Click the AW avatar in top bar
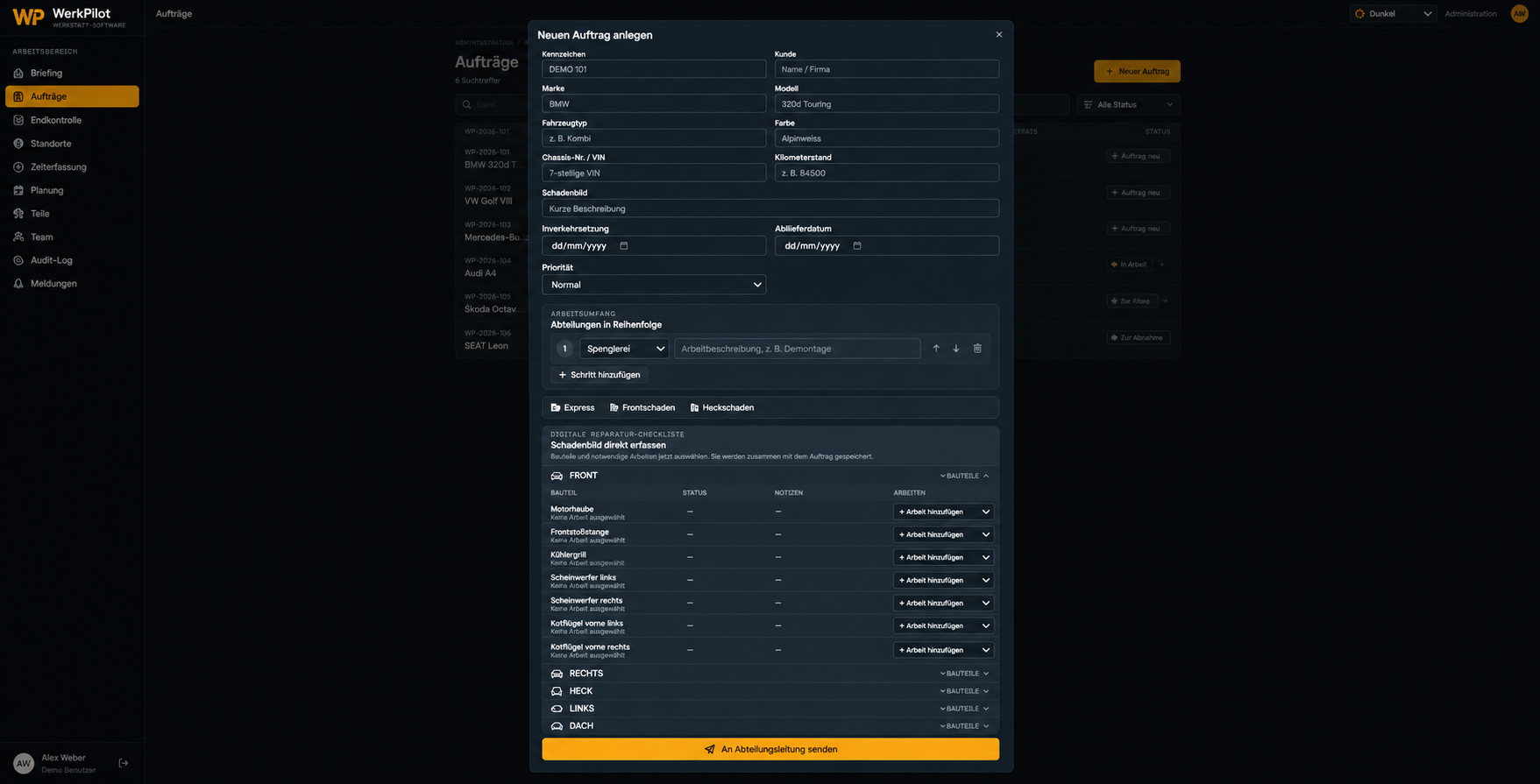This screenshot has height=784, width=1540. tap(1520, 13)
